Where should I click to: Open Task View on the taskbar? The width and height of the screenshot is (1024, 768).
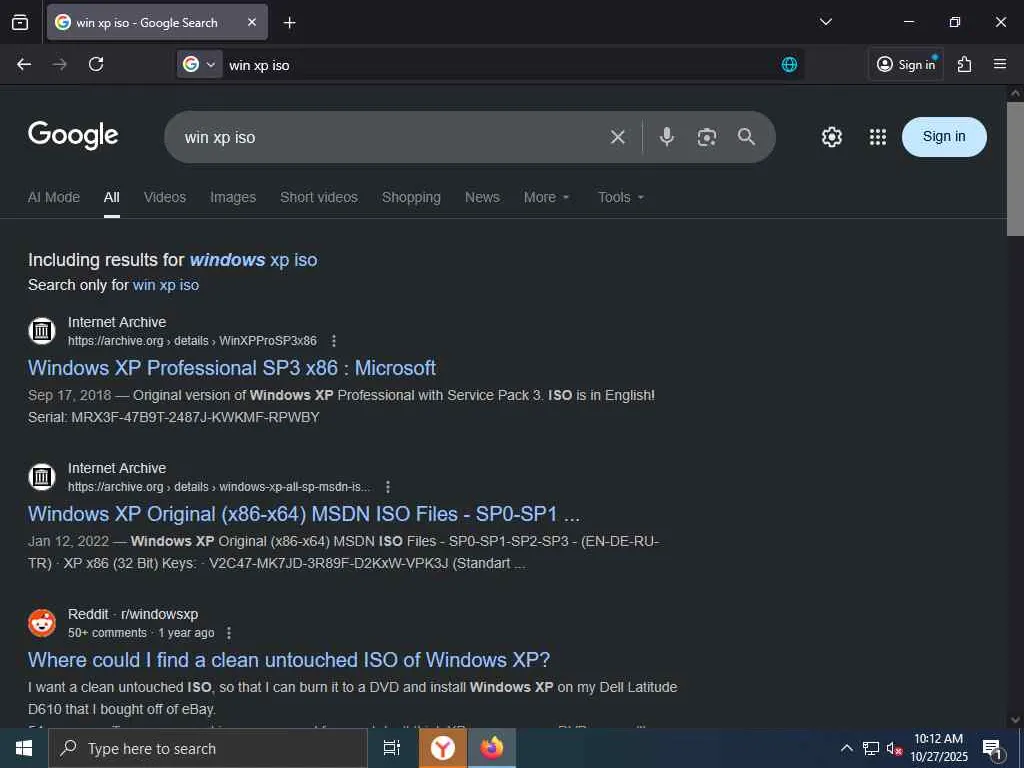(x=392, y=748)
